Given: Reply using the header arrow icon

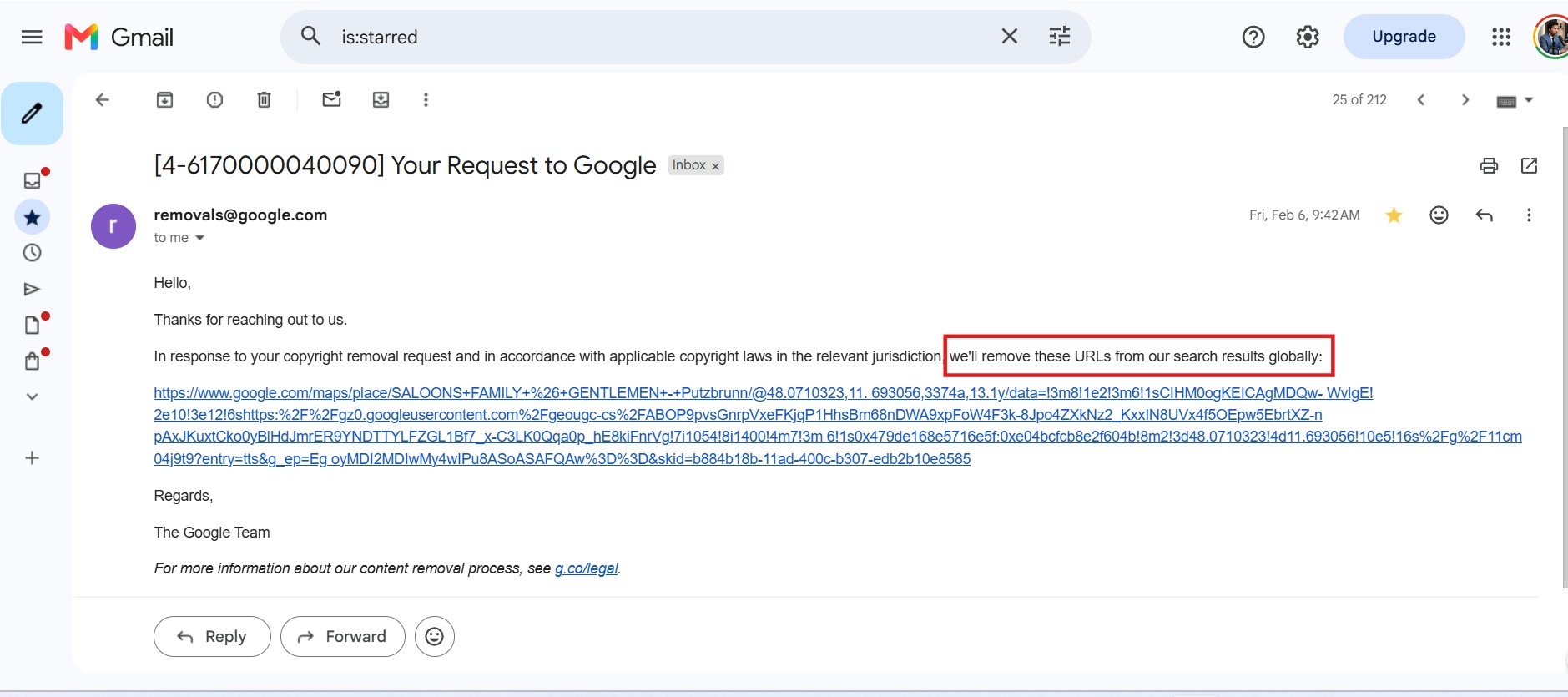Looking at the screenshot, I should point(1484,215).
